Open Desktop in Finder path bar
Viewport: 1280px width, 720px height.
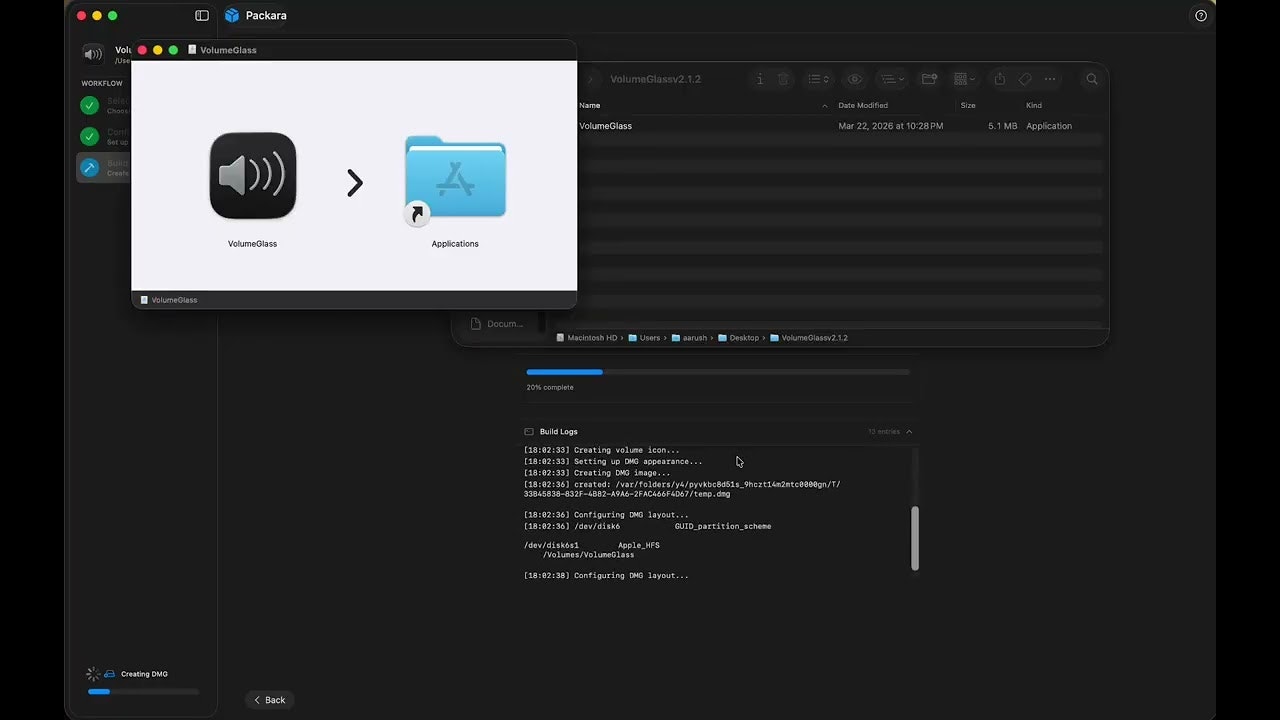pos(739,338)
